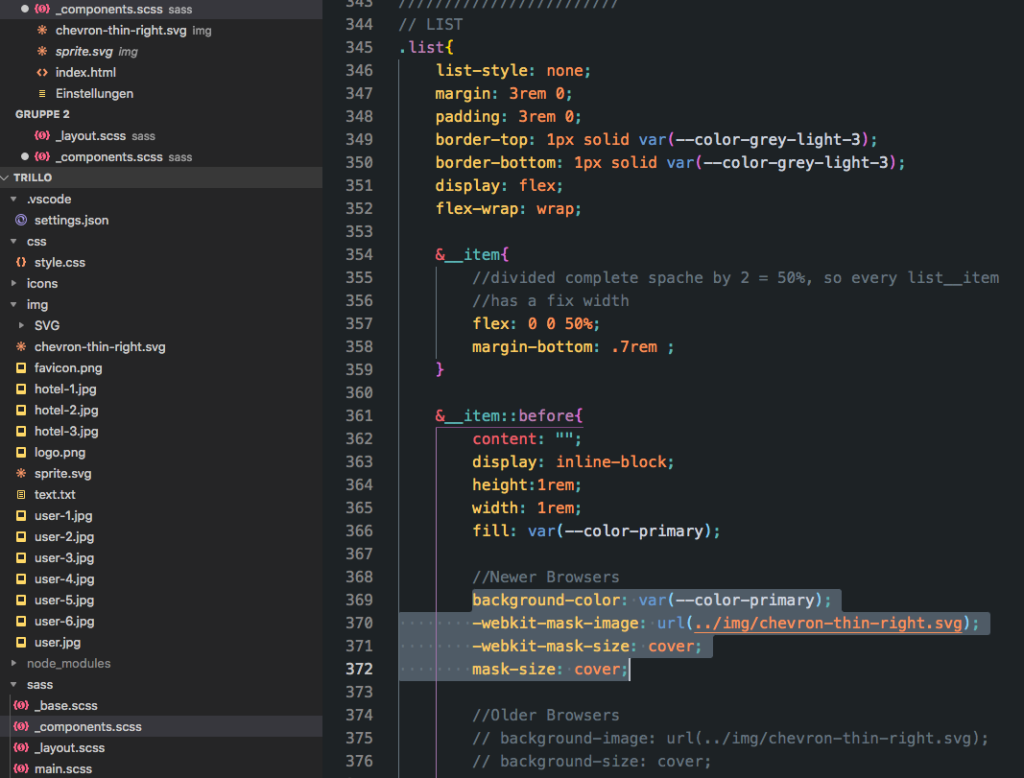The height and width of the screenshot is (778, 1024).
Task: Click line number 361 in the gutter
Action: (x=358, y=415)
